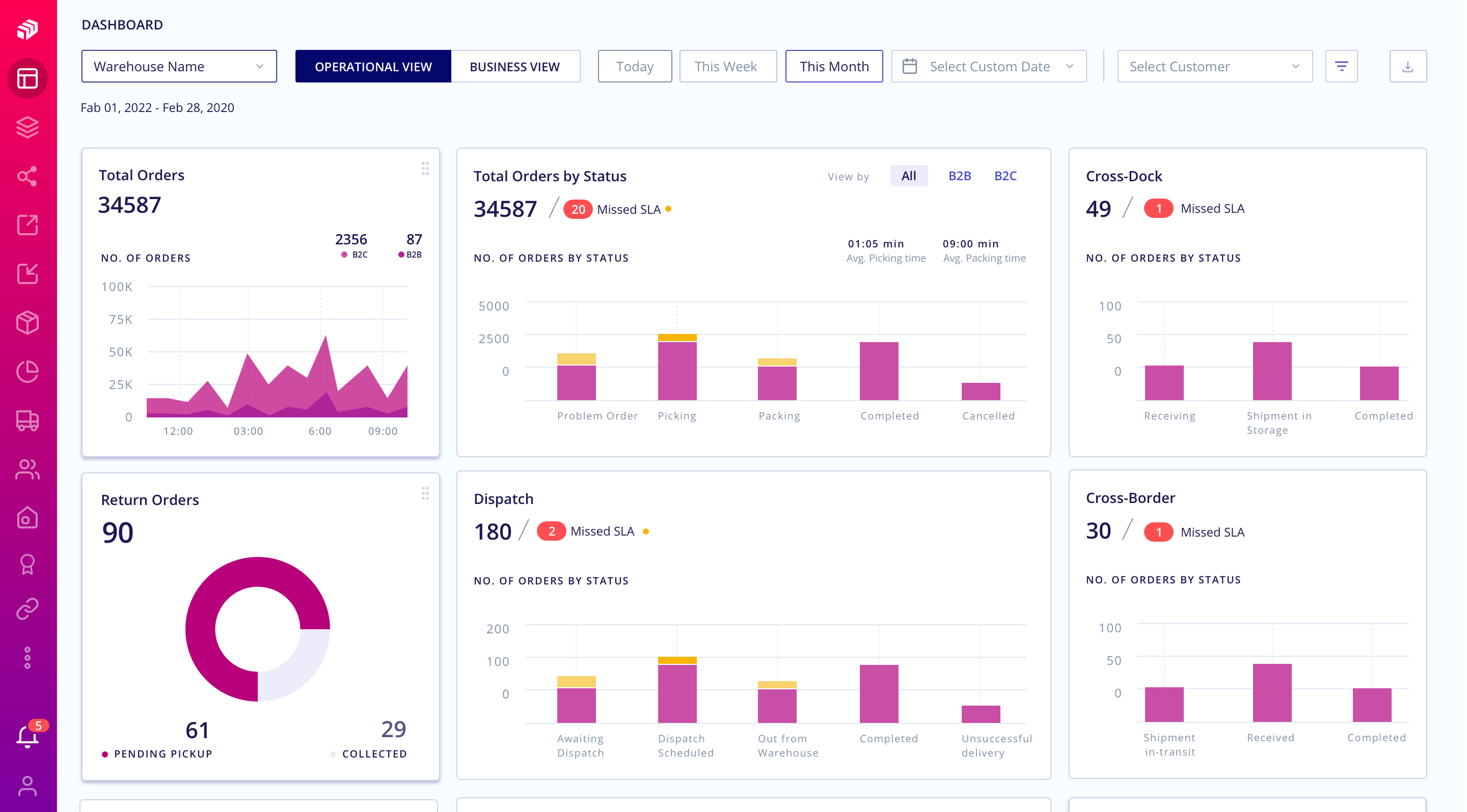Click the This Month button

point(833,67)
